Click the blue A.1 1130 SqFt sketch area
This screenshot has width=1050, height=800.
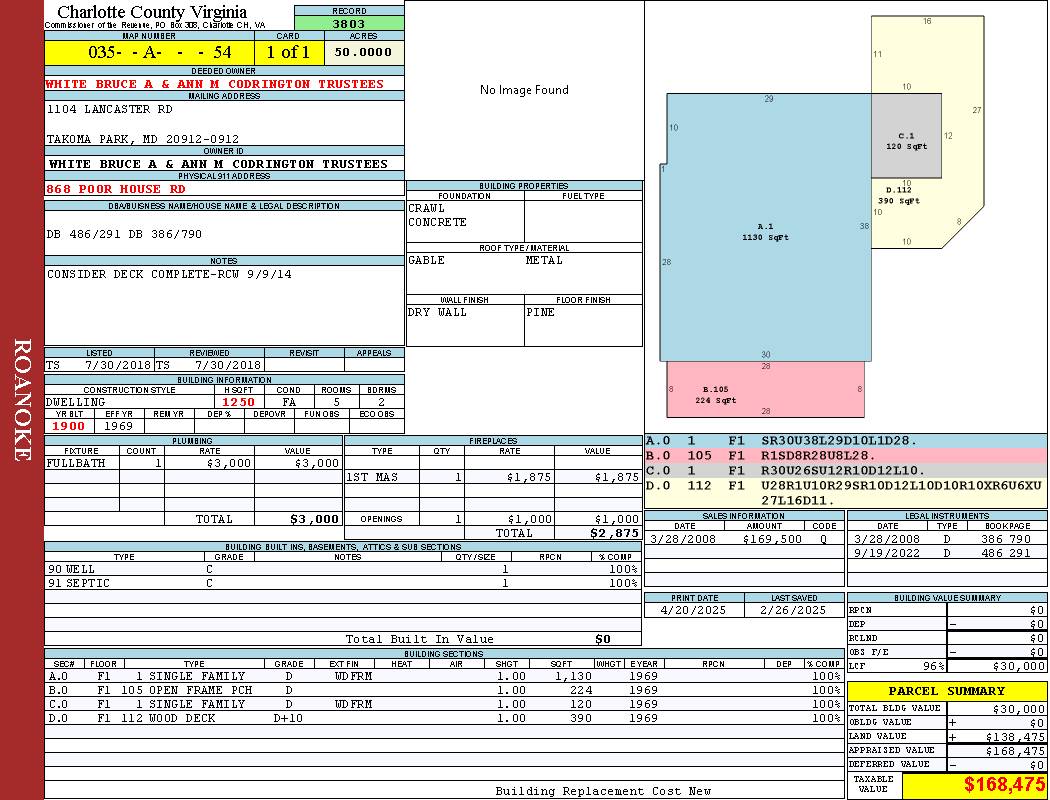[765, 228]
